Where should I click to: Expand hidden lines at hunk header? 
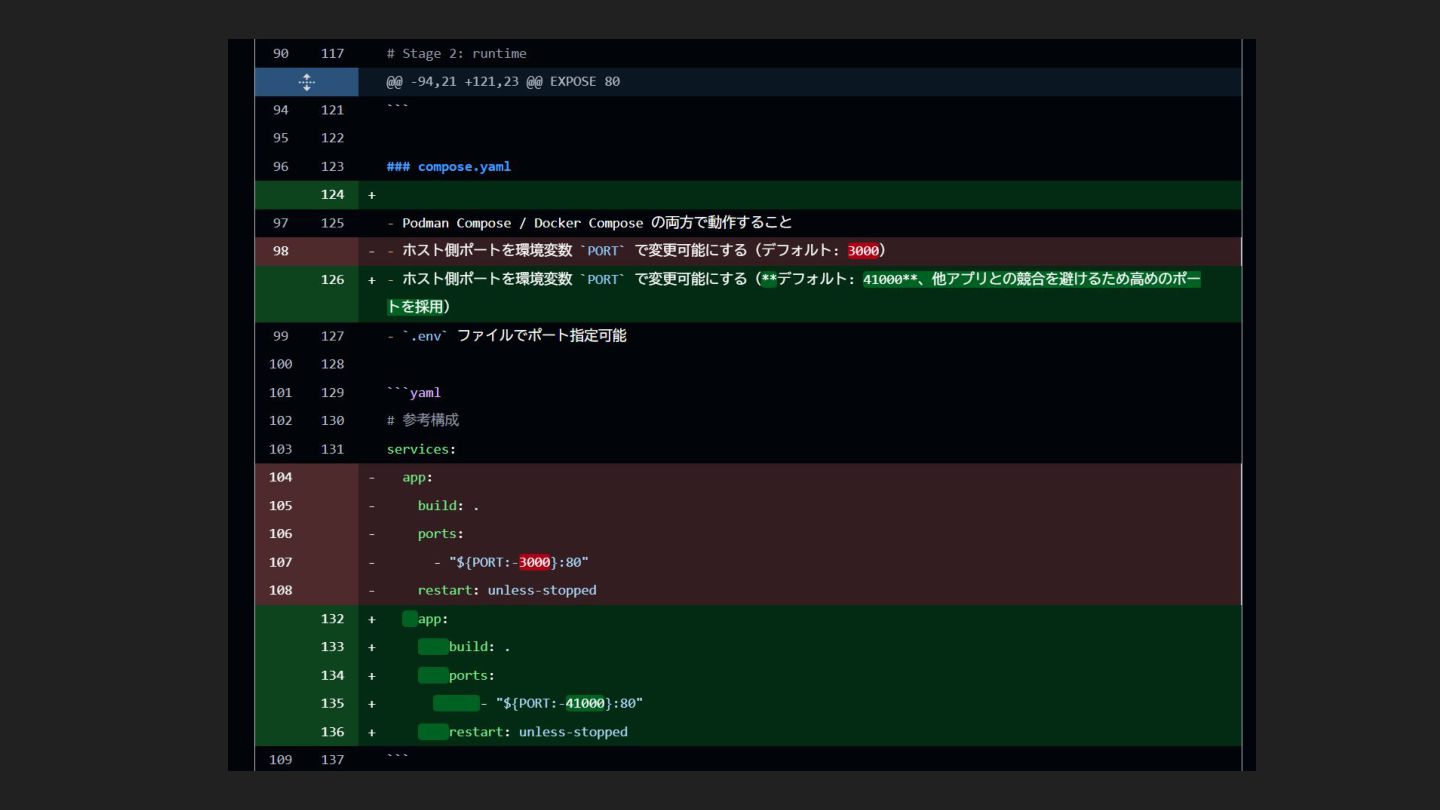pos(307,82)
